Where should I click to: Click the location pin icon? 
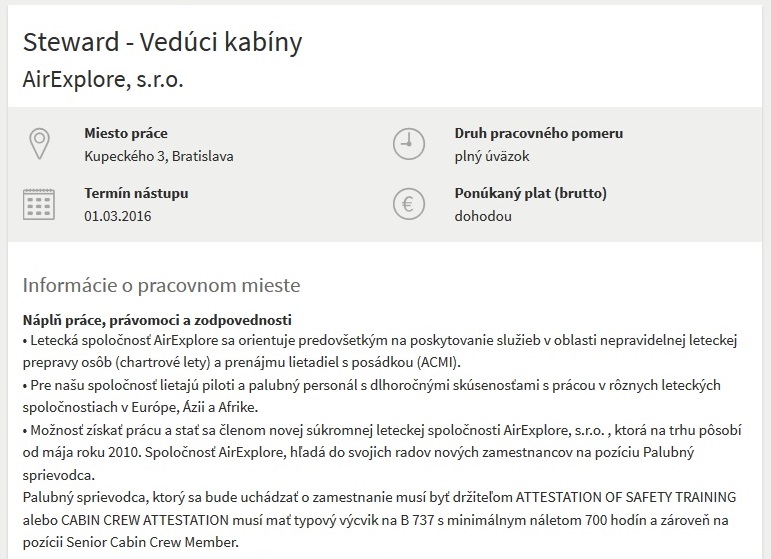point(39,144)
